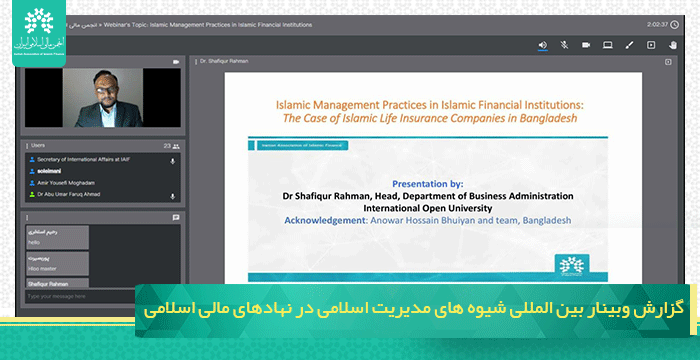Toggle the speaker audio icon
This screenshot has height=360, width=700.
542,45
